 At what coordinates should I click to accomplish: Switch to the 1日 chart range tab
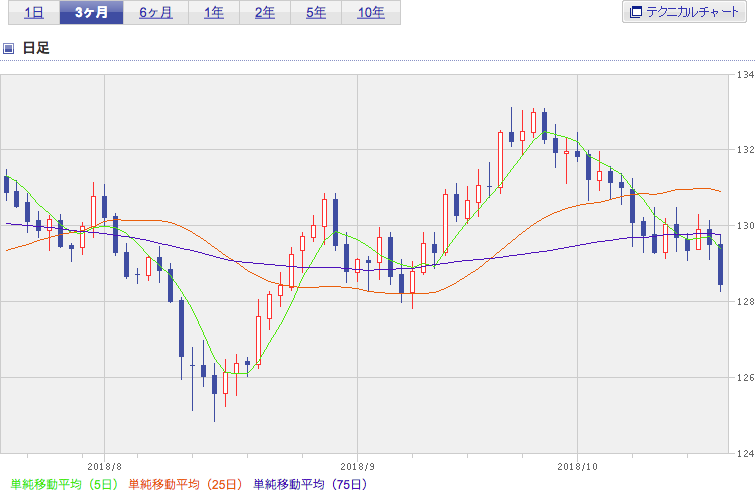[34, 13]
